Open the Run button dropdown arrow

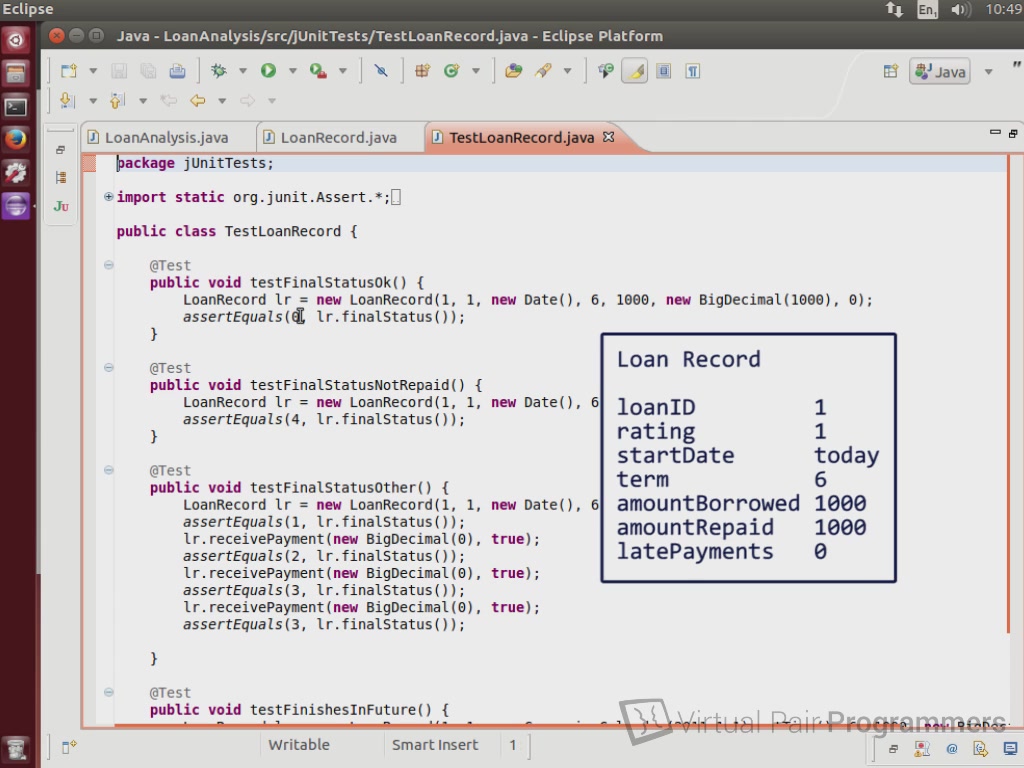pyautogui.click(x=292, y=71)
